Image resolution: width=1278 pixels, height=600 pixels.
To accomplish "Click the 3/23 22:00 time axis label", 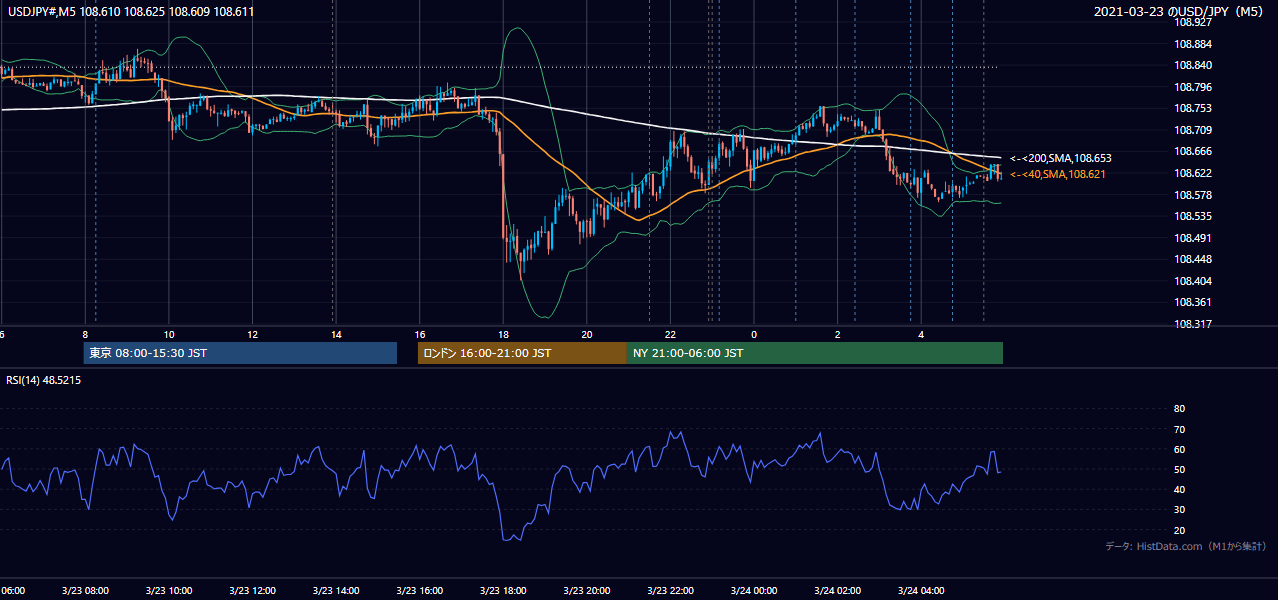I will click(670, 591).
